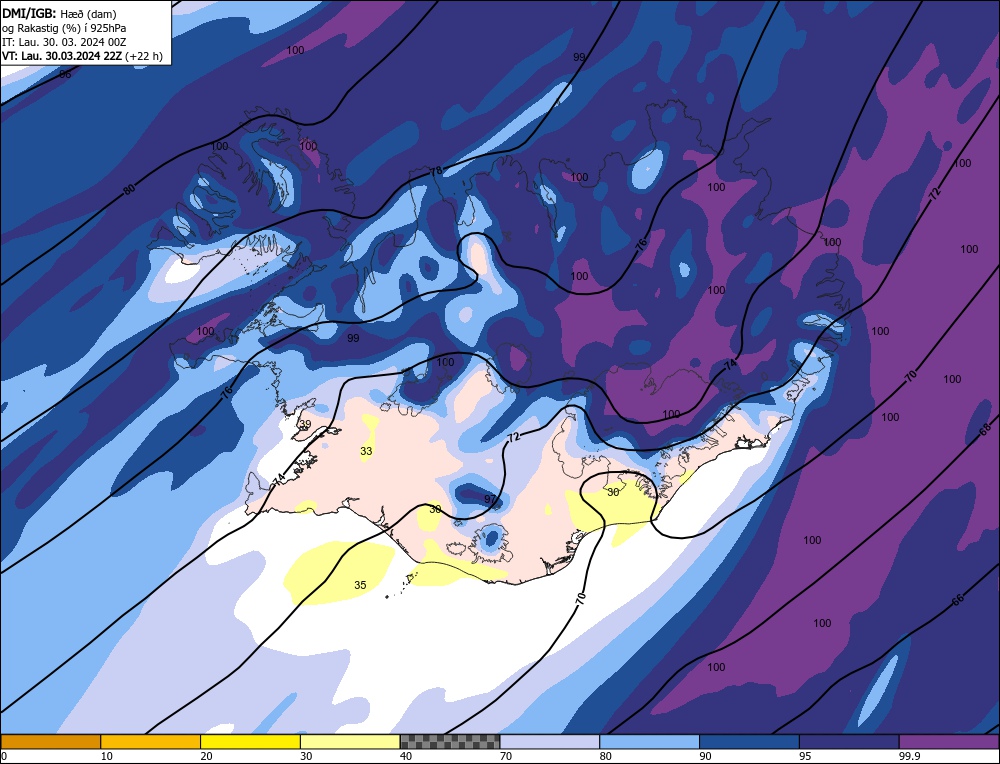
Task: Click the humidity value '39' on the map
Action: 305,424
